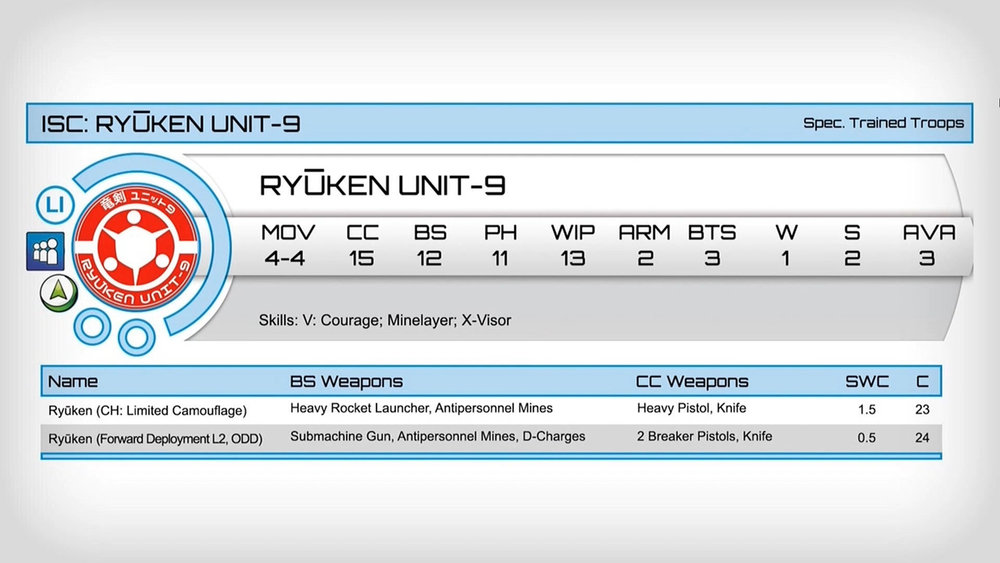The height and width of the screenshot is (563, 1000).
Task: Click the 2 Breaker Pistols, Knife cell
Action: click(705, 437)
